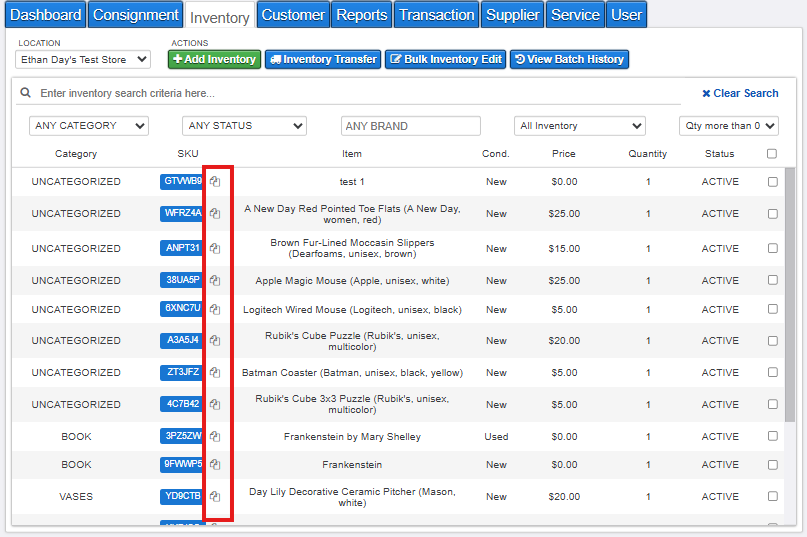Click copy SKU icon beside GTVWB9
This screenshot has width=807, height=537.
pos(214,182)
